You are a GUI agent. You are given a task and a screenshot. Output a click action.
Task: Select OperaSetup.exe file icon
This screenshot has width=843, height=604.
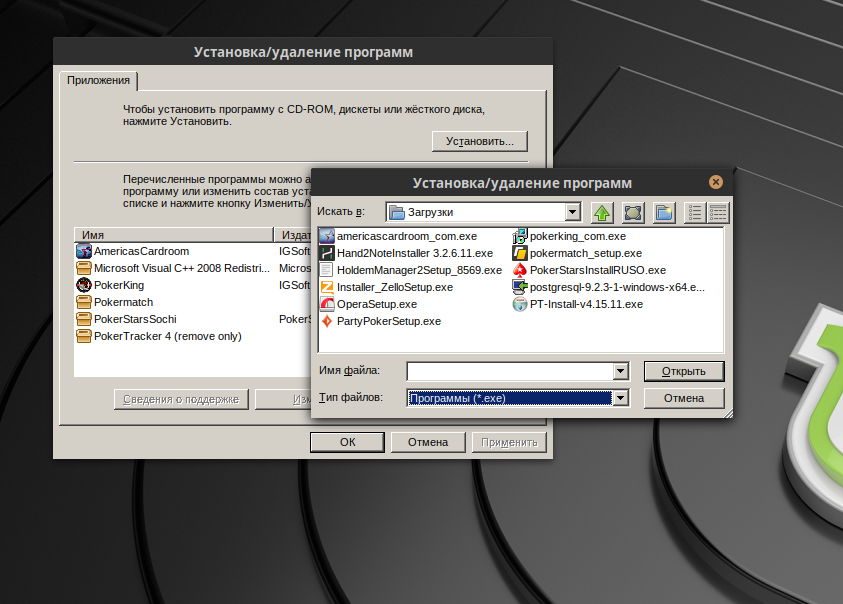tap(327, 304)
